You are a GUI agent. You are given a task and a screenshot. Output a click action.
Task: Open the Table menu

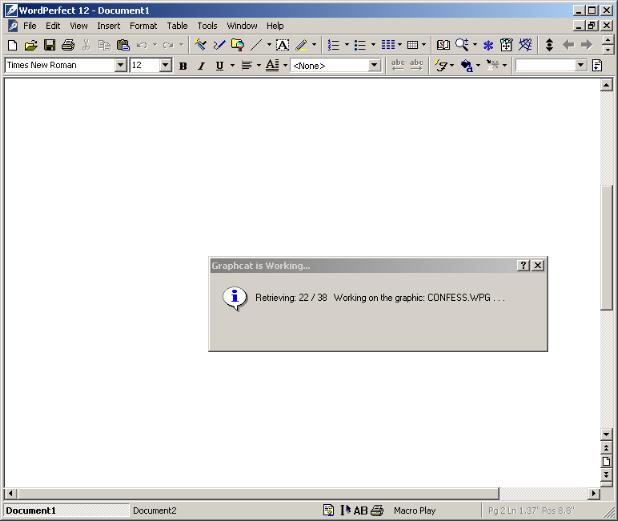(177, 26)
